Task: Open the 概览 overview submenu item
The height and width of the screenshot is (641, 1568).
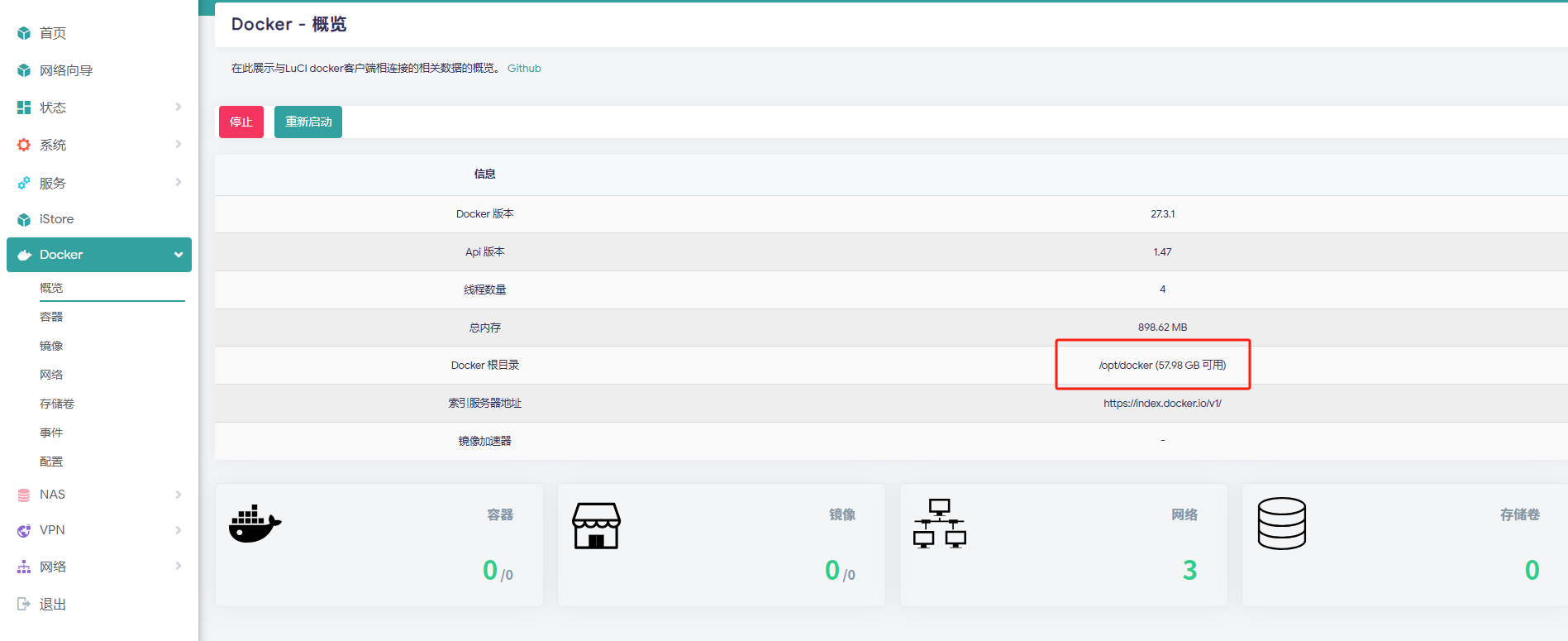Action: (51, 288)
